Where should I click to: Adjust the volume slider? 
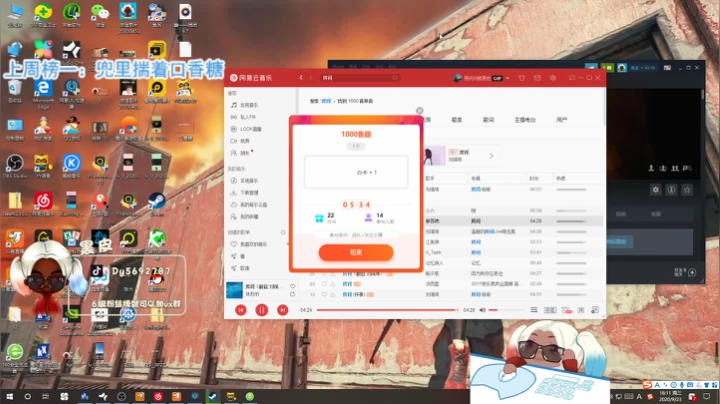click(505, 310)
